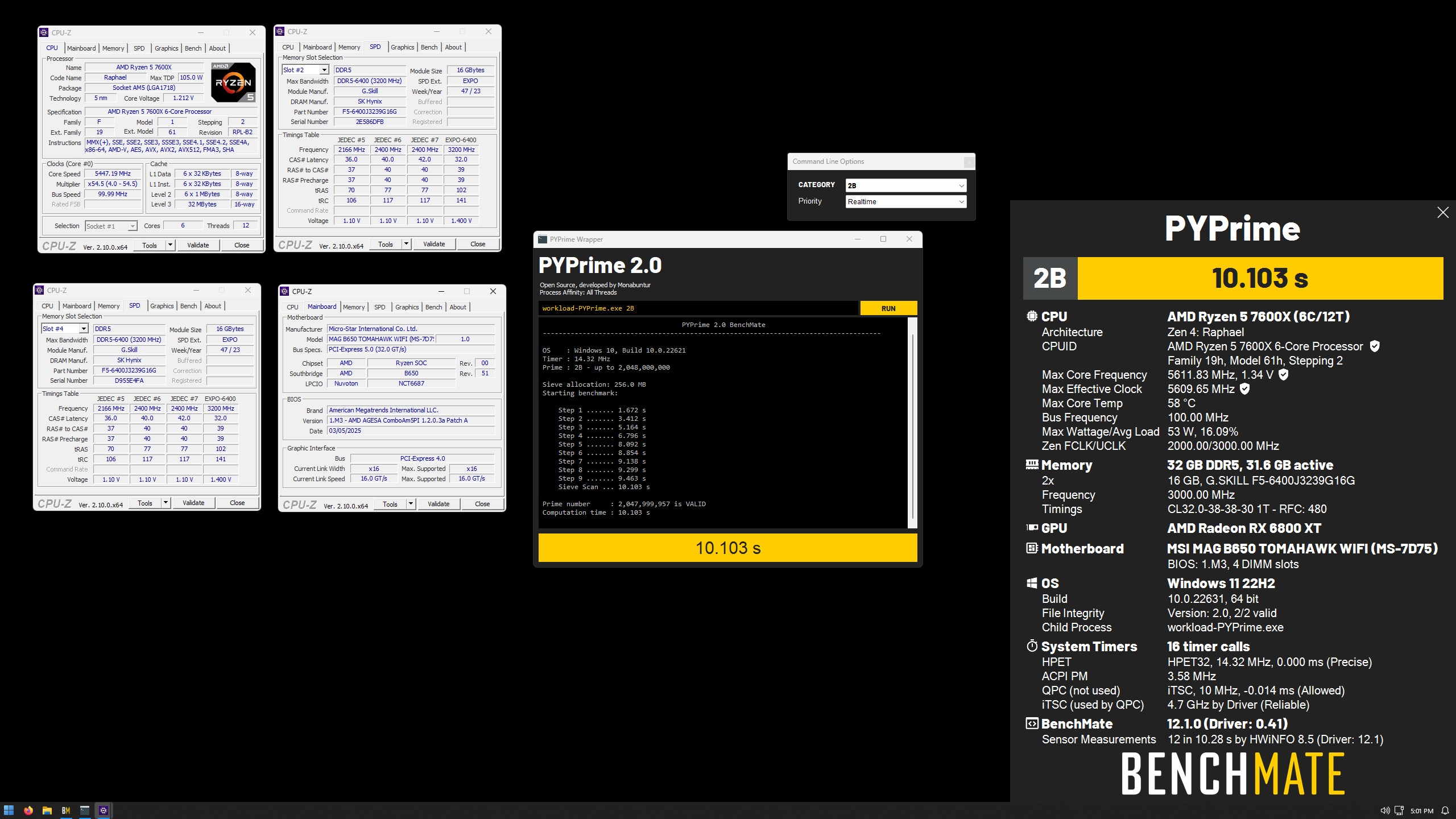
Task: Click the System Timers stopwatch icon
Action: (1032, 646)
